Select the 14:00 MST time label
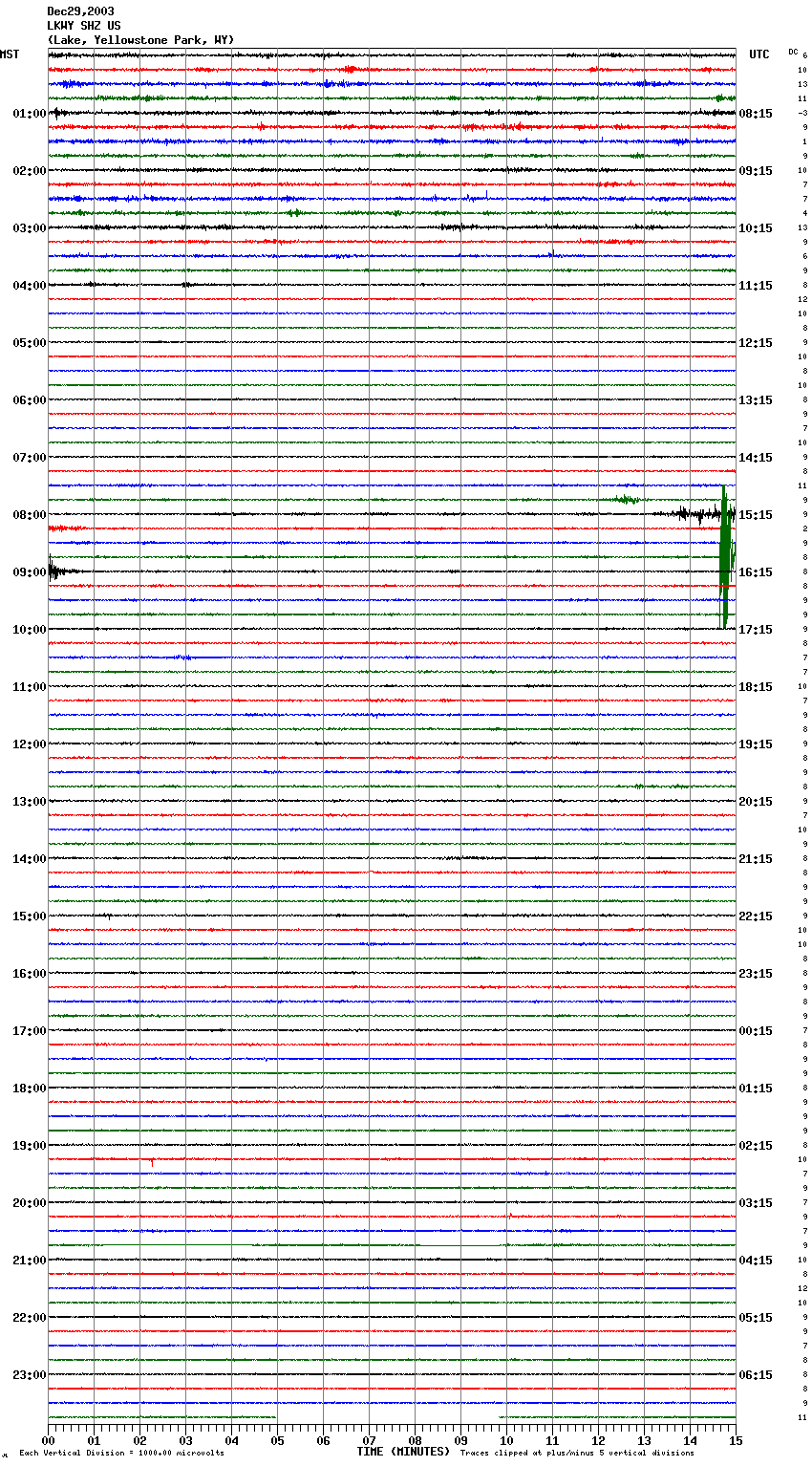 [x=30, y=859]
